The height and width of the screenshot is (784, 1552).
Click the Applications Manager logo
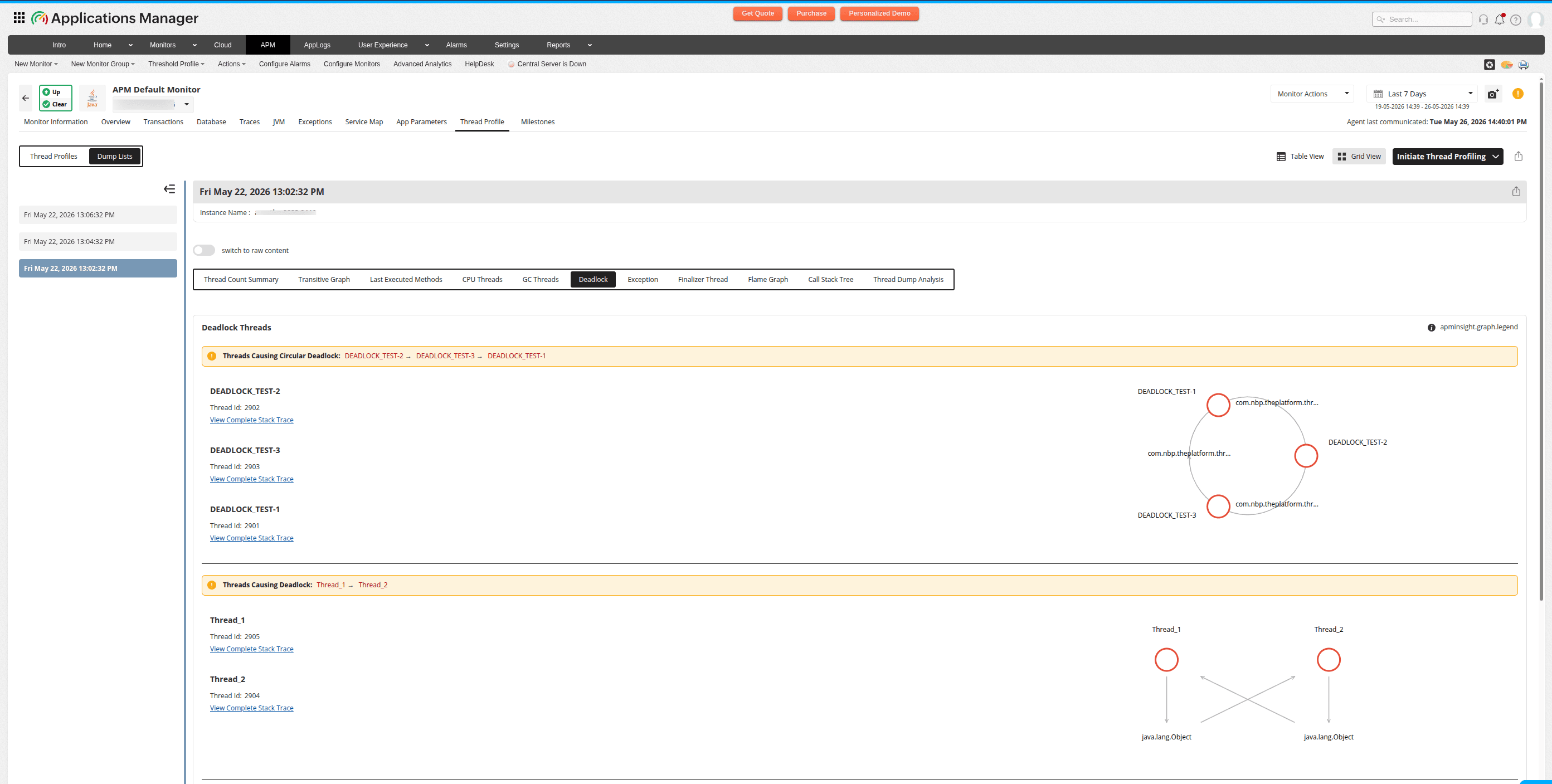[x=114, y=18]
